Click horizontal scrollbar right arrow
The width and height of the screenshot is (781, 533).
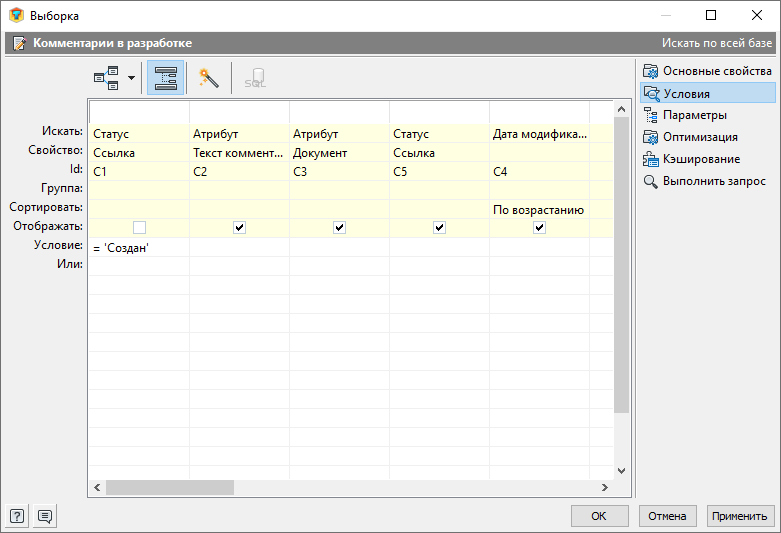coord(604,487)
